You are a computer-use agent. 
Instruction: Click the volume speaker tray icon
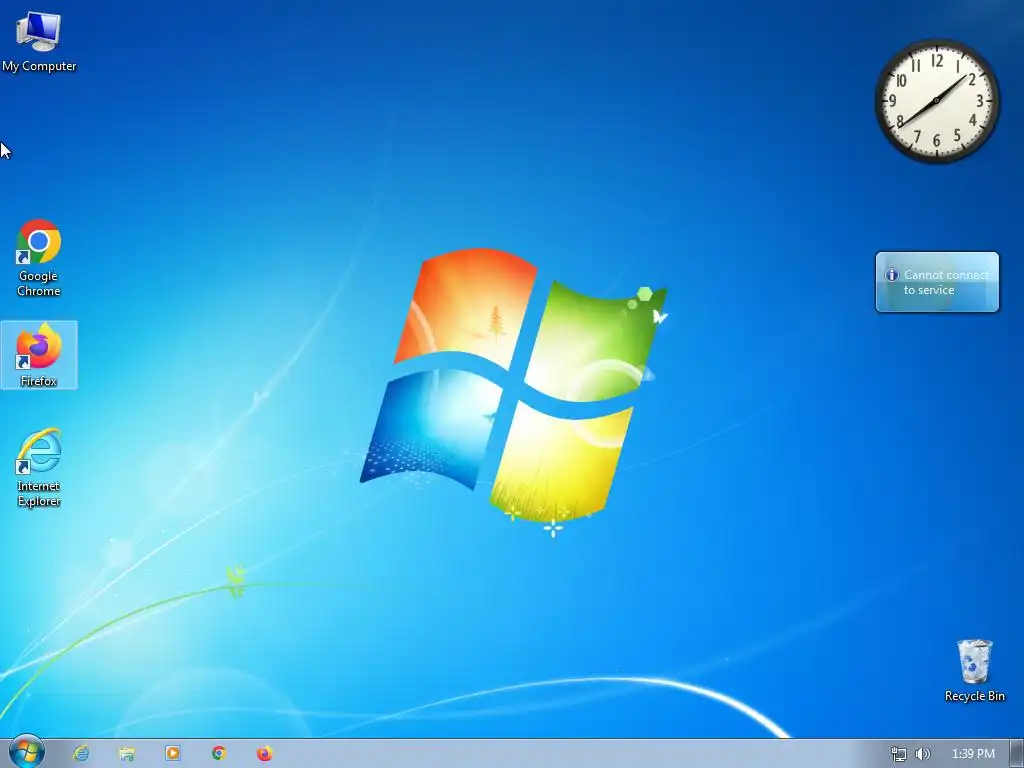coord(922,754)
